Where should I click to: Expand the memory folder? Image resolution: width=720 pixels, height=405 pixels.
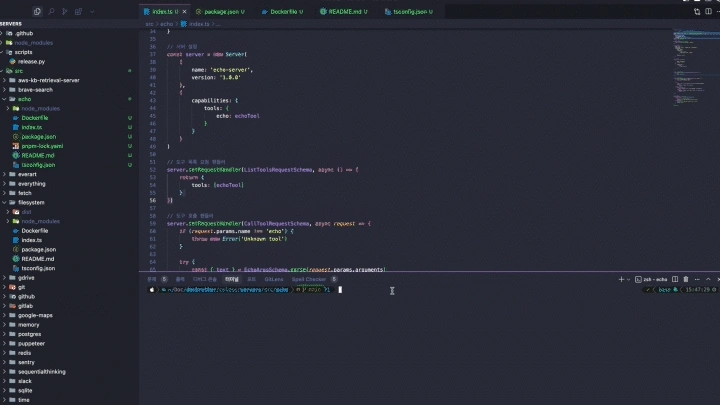point(28,325)
